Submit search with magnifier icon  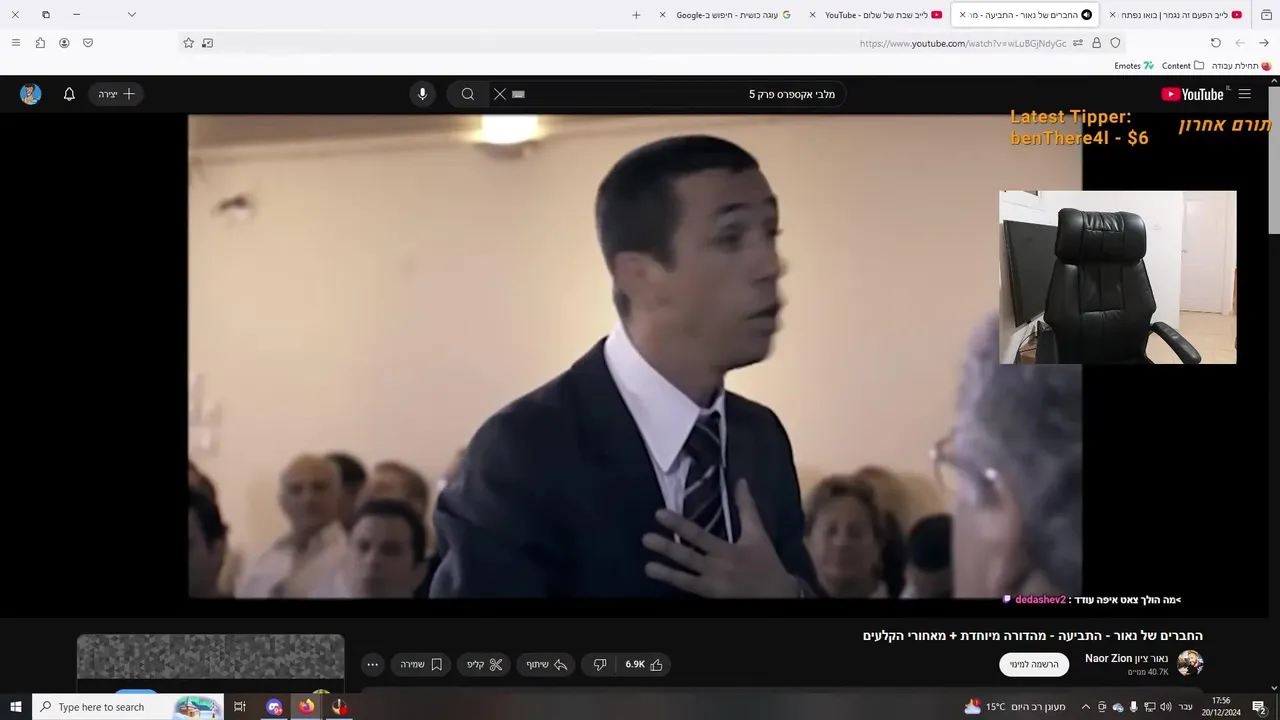468,94
